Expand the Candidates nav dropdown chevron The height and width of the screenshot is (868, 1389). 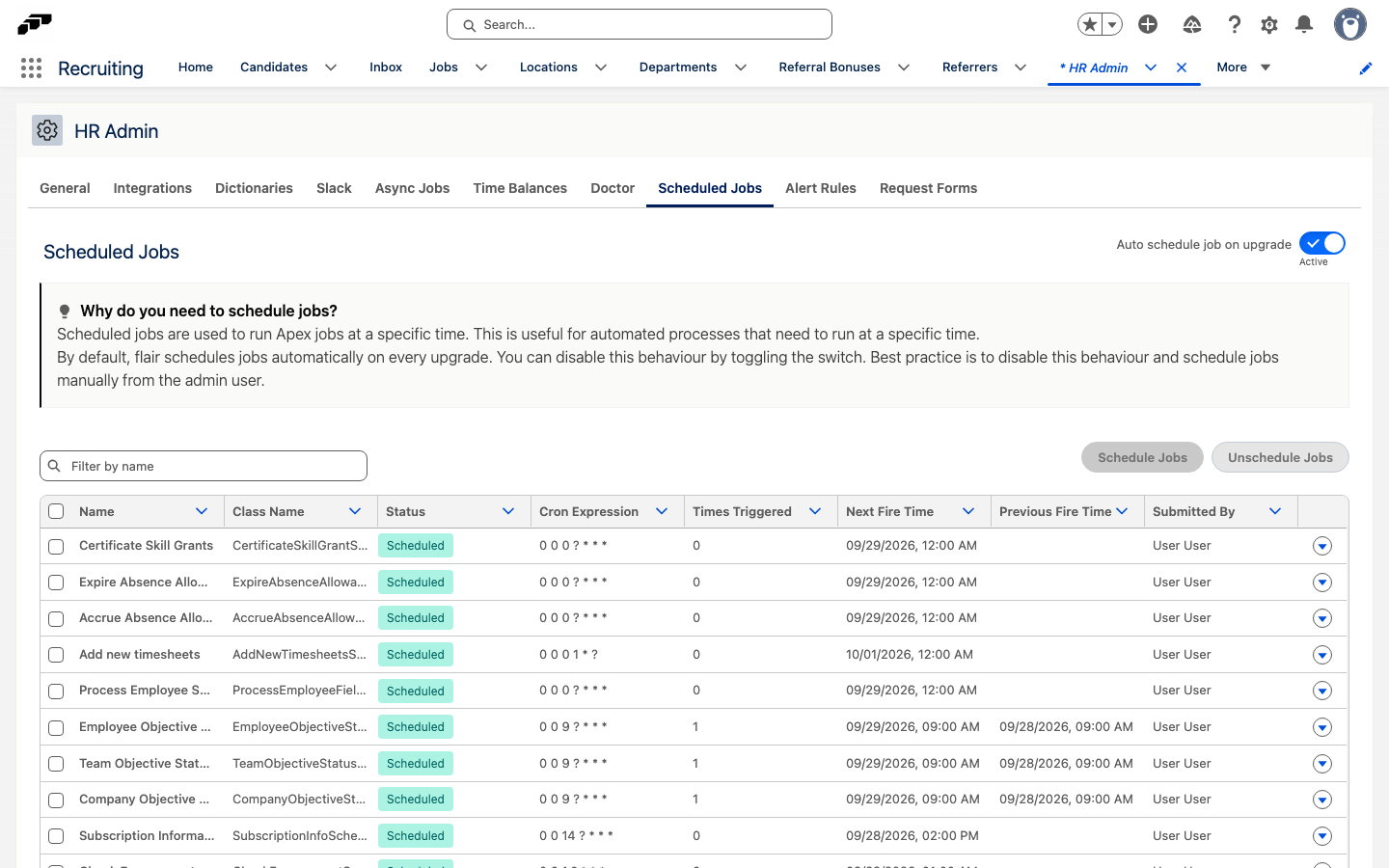tap(331, 68)
